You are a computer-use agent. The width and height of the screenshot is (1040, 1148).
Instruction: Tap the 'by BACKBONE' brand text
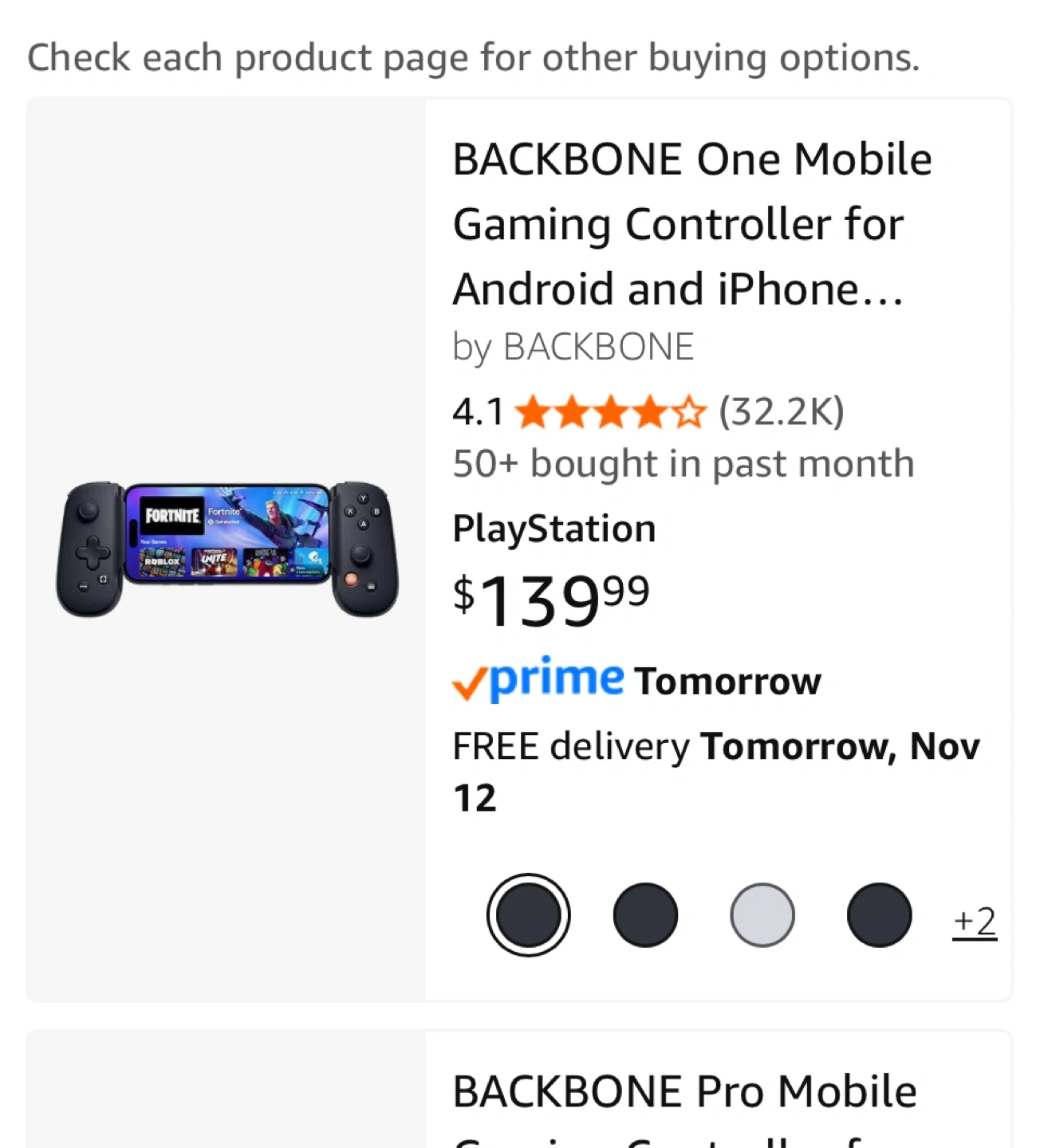(x=573, y=348)
